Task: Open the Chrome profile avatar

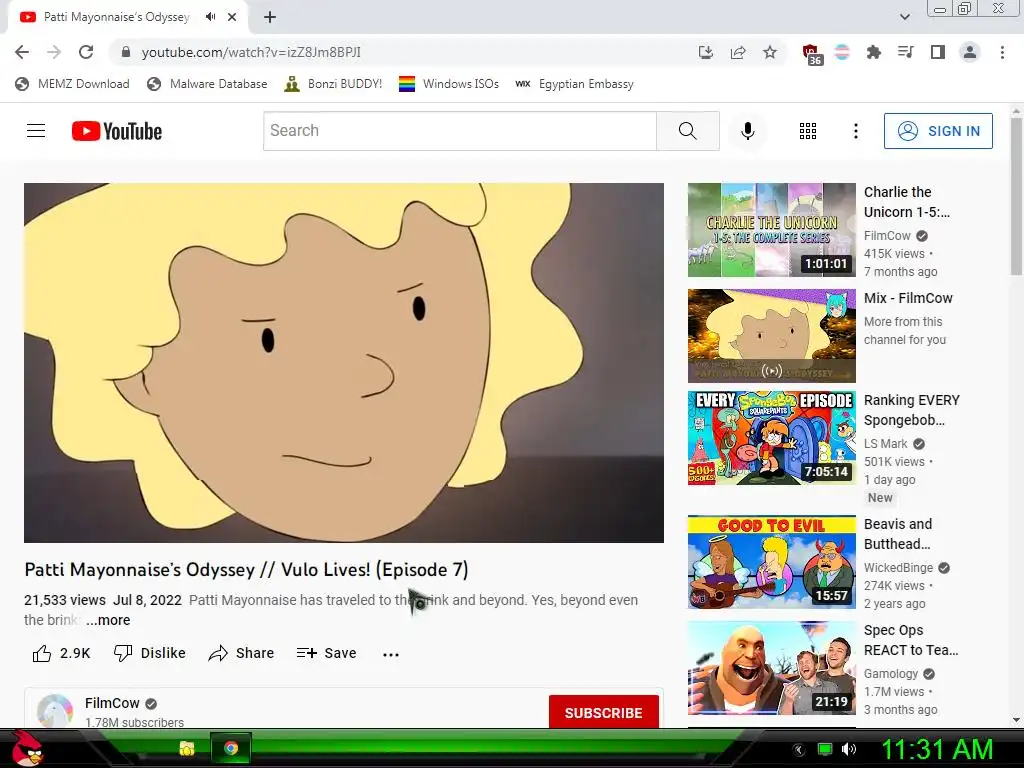Action: tap(970, 52)
